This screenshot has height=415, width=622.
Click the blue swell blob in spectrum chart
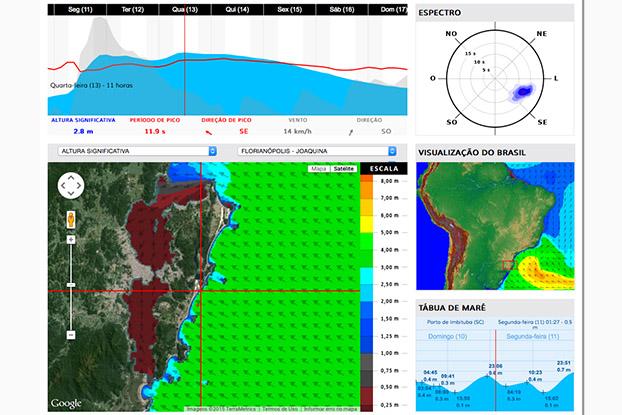point(523,92)
